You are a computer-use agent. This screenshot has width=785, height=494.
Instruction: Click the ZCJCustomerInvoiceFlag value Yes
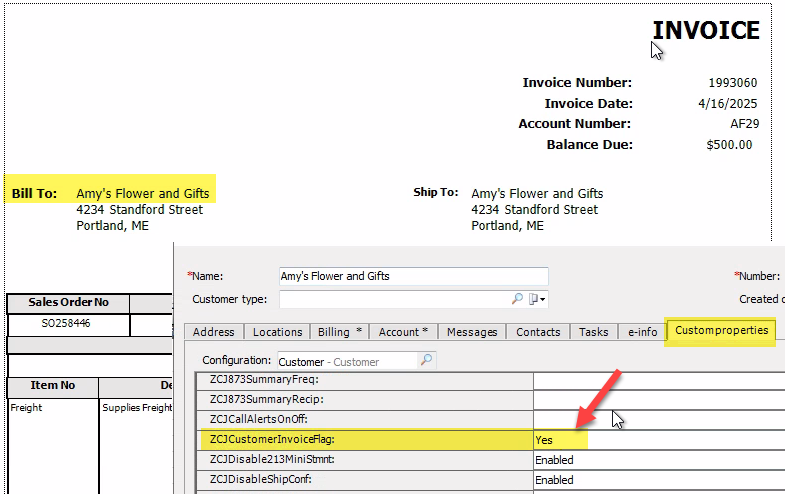click(x=544, y=440)
